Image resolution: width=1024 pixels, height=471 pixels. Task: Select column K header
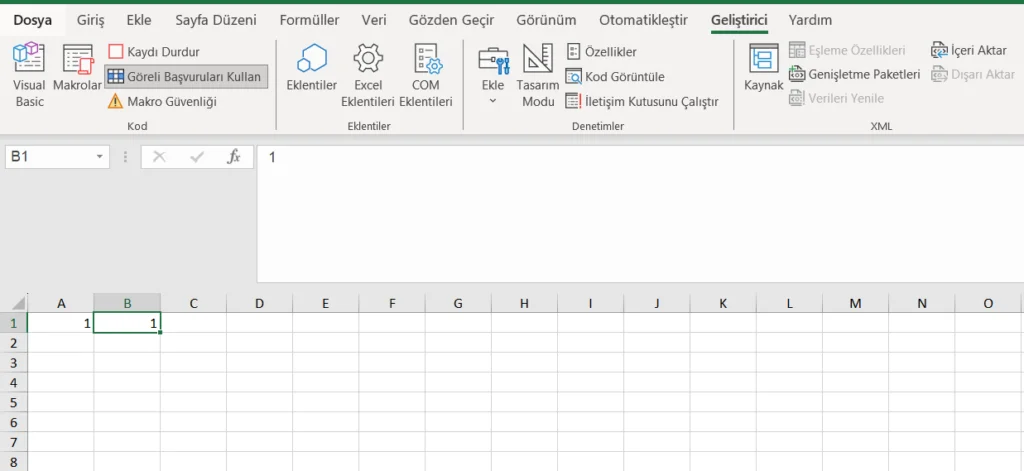tap(723, 303)
